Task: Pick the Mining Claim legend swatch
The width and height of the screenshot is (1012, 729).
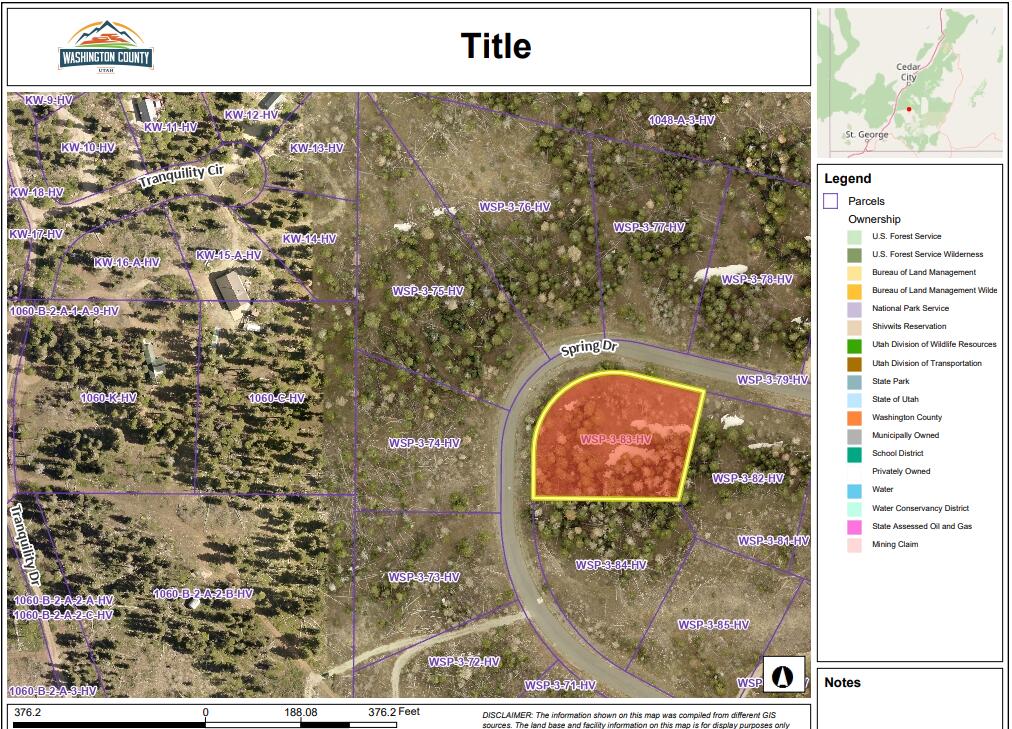Action: tap(855, 545)
